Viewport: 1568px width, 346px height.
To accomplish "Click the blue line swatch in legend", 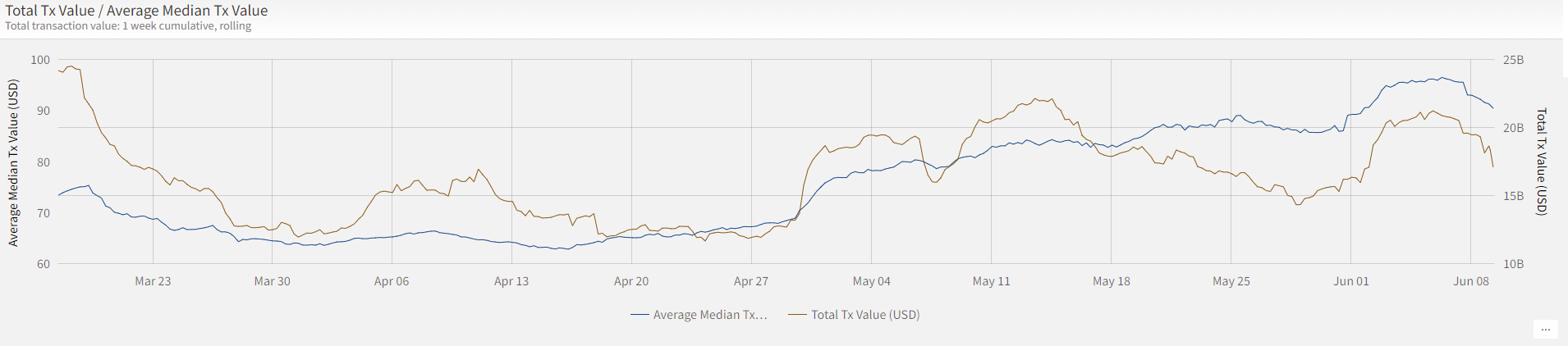I will tap(640, 315).
